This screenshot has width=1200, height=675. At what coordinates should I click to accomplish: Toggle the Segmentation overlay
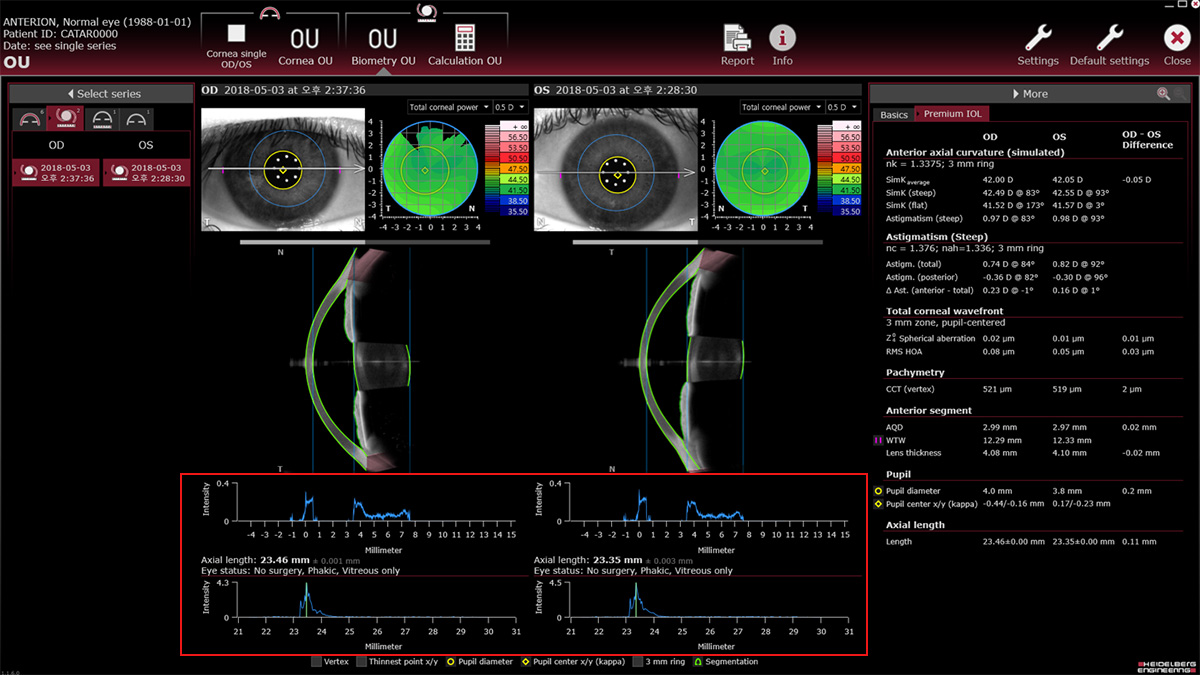click(x=696, y=662)
